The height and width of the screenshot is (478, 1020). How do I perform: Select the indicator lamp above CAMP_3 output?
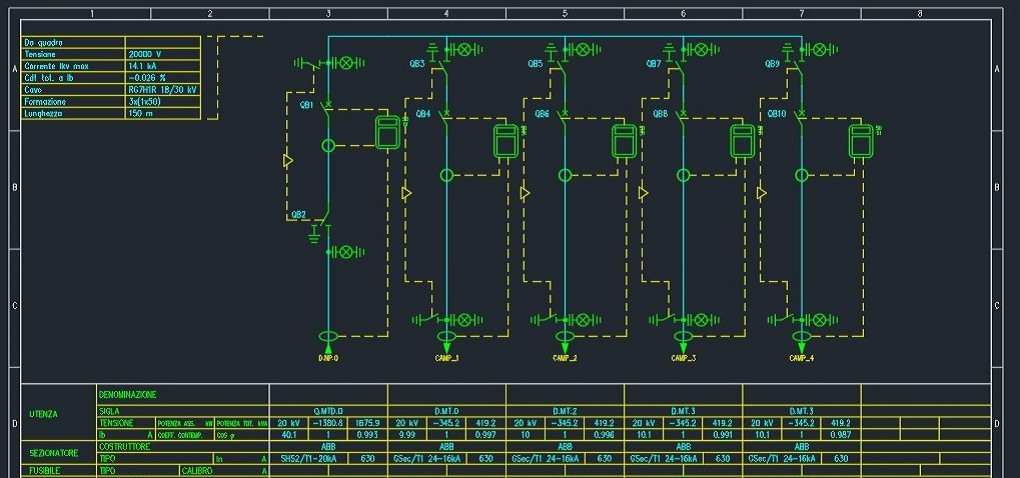point(702,319)
